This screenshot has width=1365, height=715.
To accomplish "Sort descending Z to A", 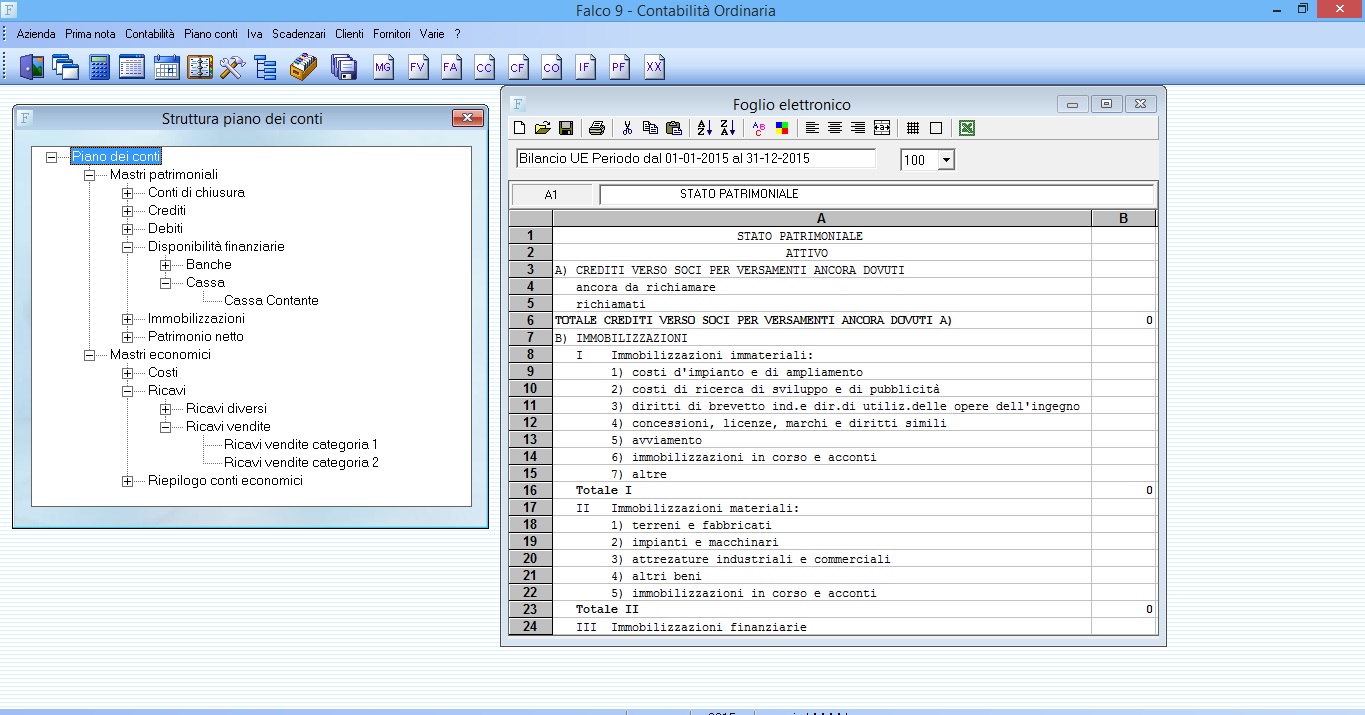I will (727, 128).
